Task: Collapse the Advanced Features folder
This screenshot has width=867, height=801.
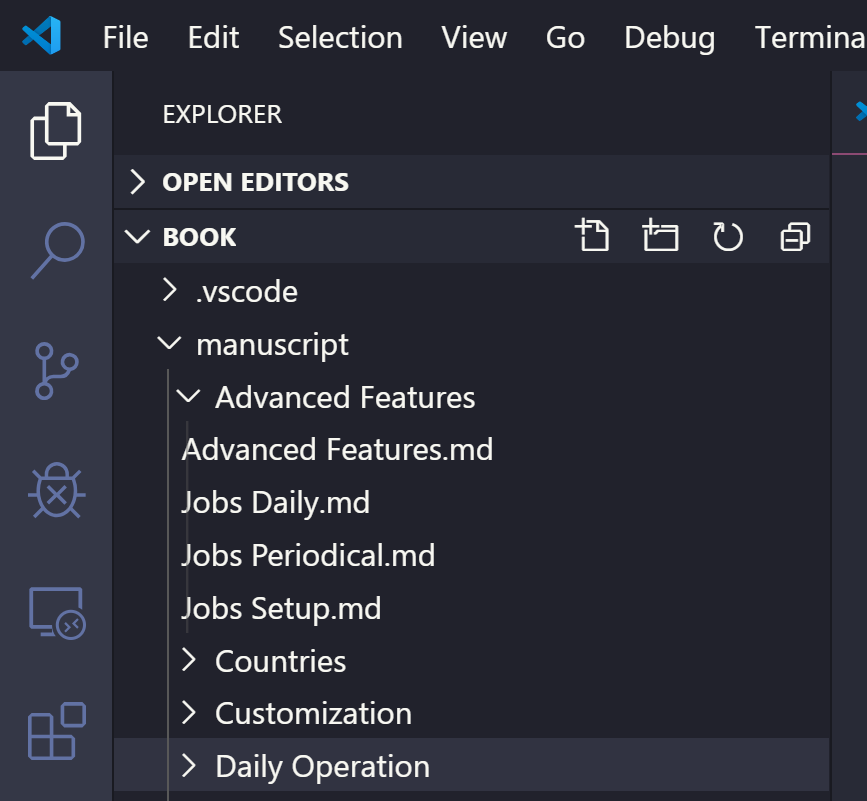Action: 471,397
